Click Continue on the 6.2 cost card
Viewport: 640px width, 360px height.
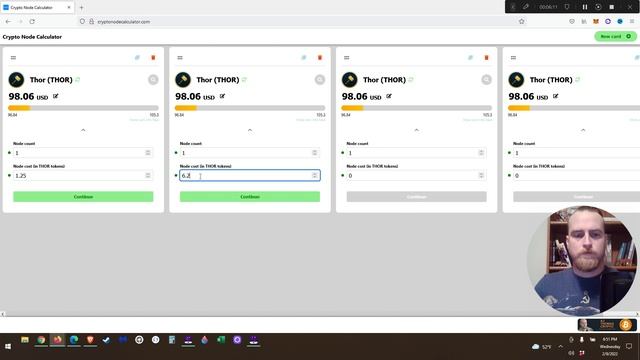click(x=250, y=197)
